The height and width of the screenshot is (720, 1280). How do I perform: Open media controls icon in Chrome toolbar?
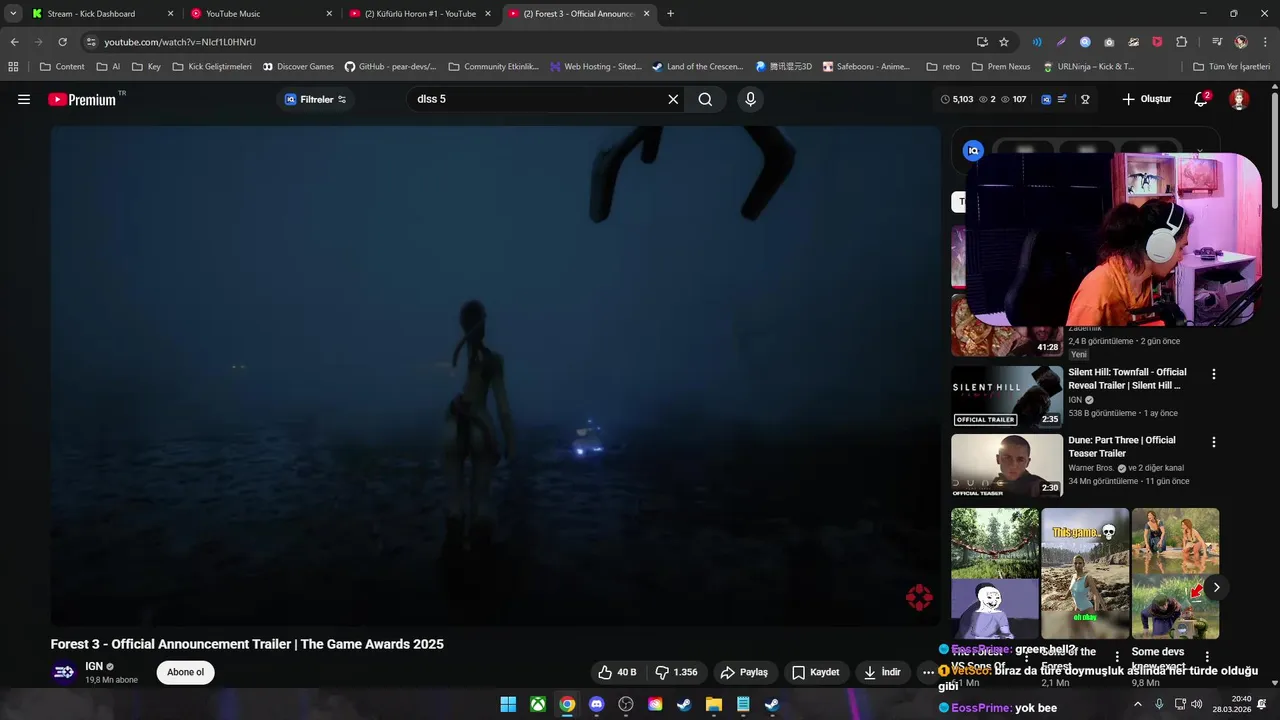point(1217,42)
